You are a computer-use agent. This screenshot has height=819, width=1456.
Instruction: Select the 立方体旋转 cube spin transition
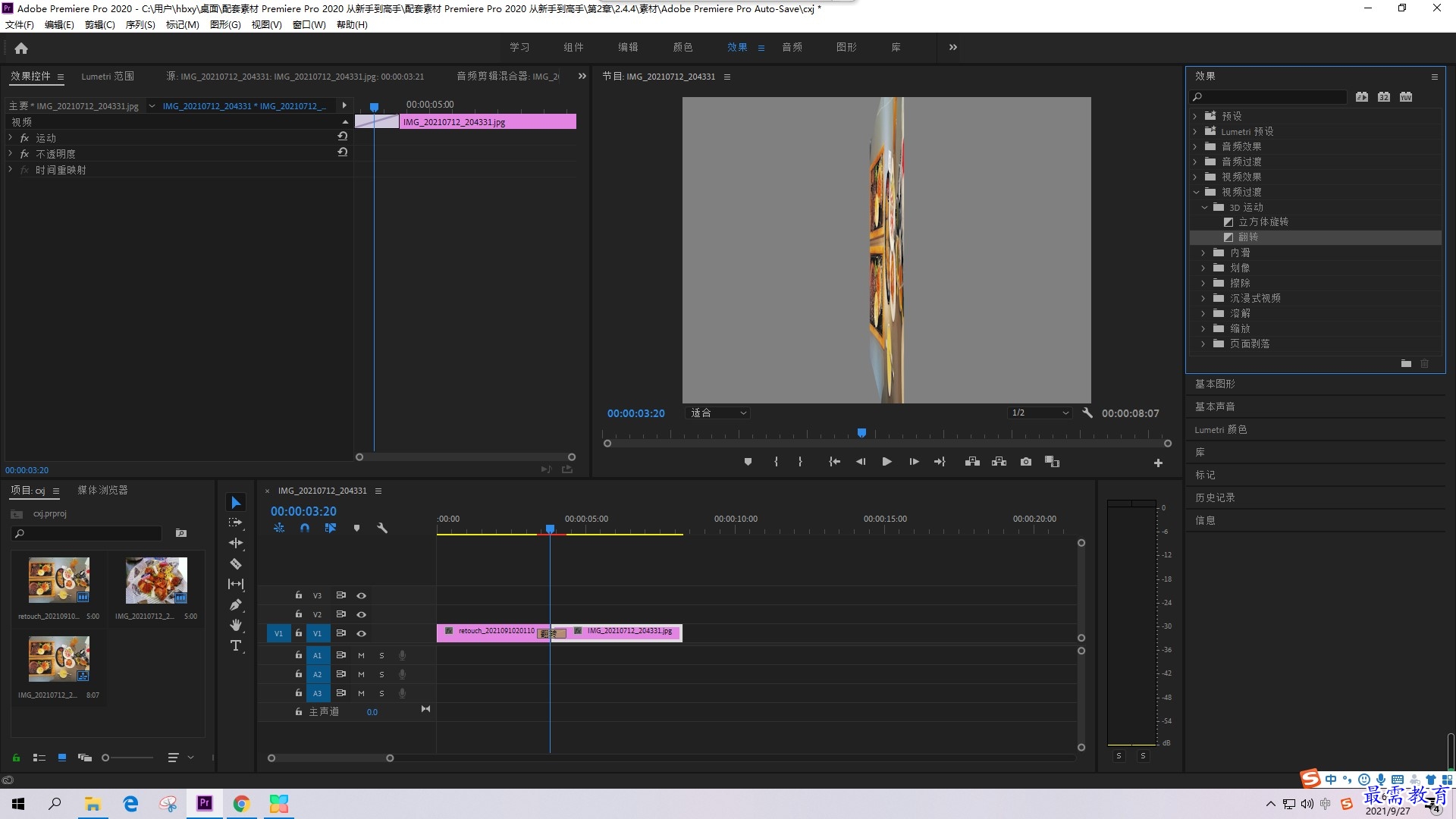point(1263,222)
